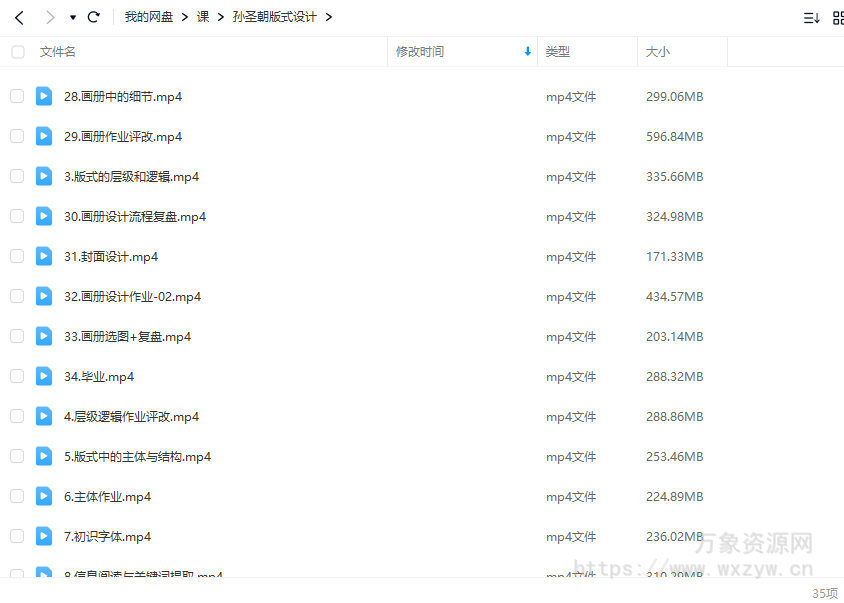Switch to grid view layout
Viewport: 844px width, 603px height.
[838, 16]
